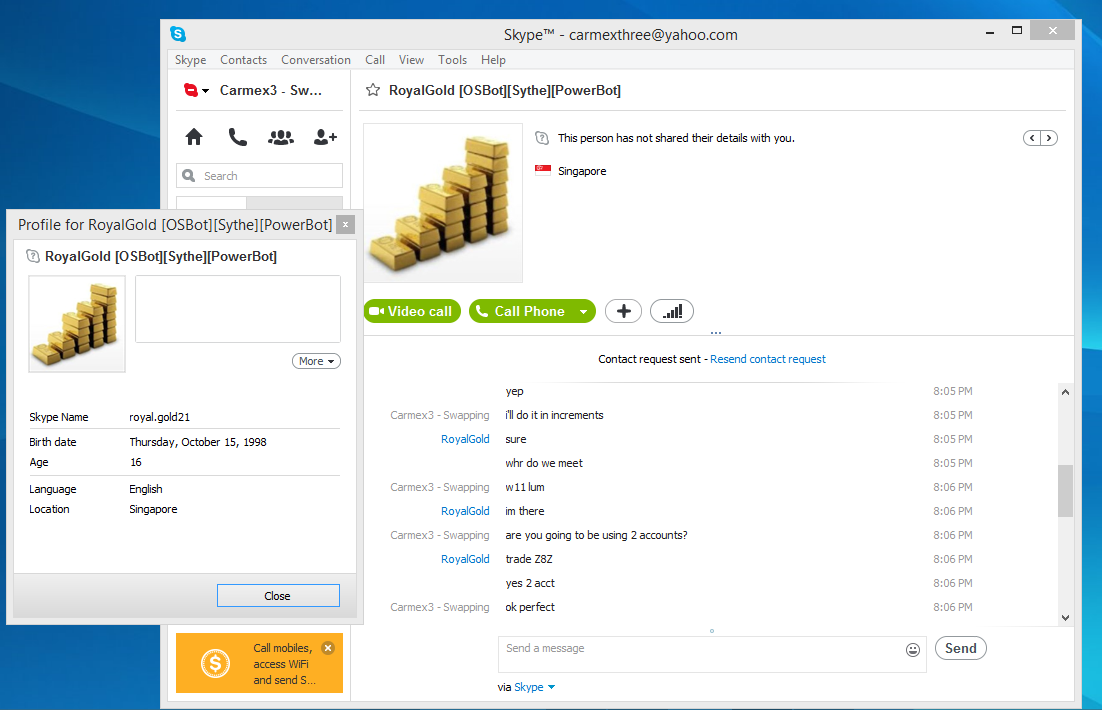Click the message 'whr do we meet'

[544, 463]
